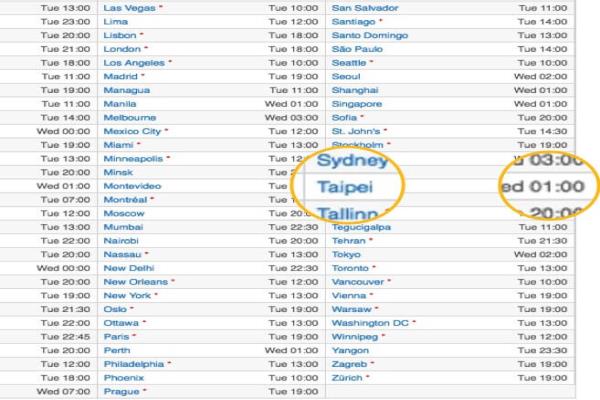600x400 pixels.
Task: Open the Philadelphia link
Action: click(134, 364)
